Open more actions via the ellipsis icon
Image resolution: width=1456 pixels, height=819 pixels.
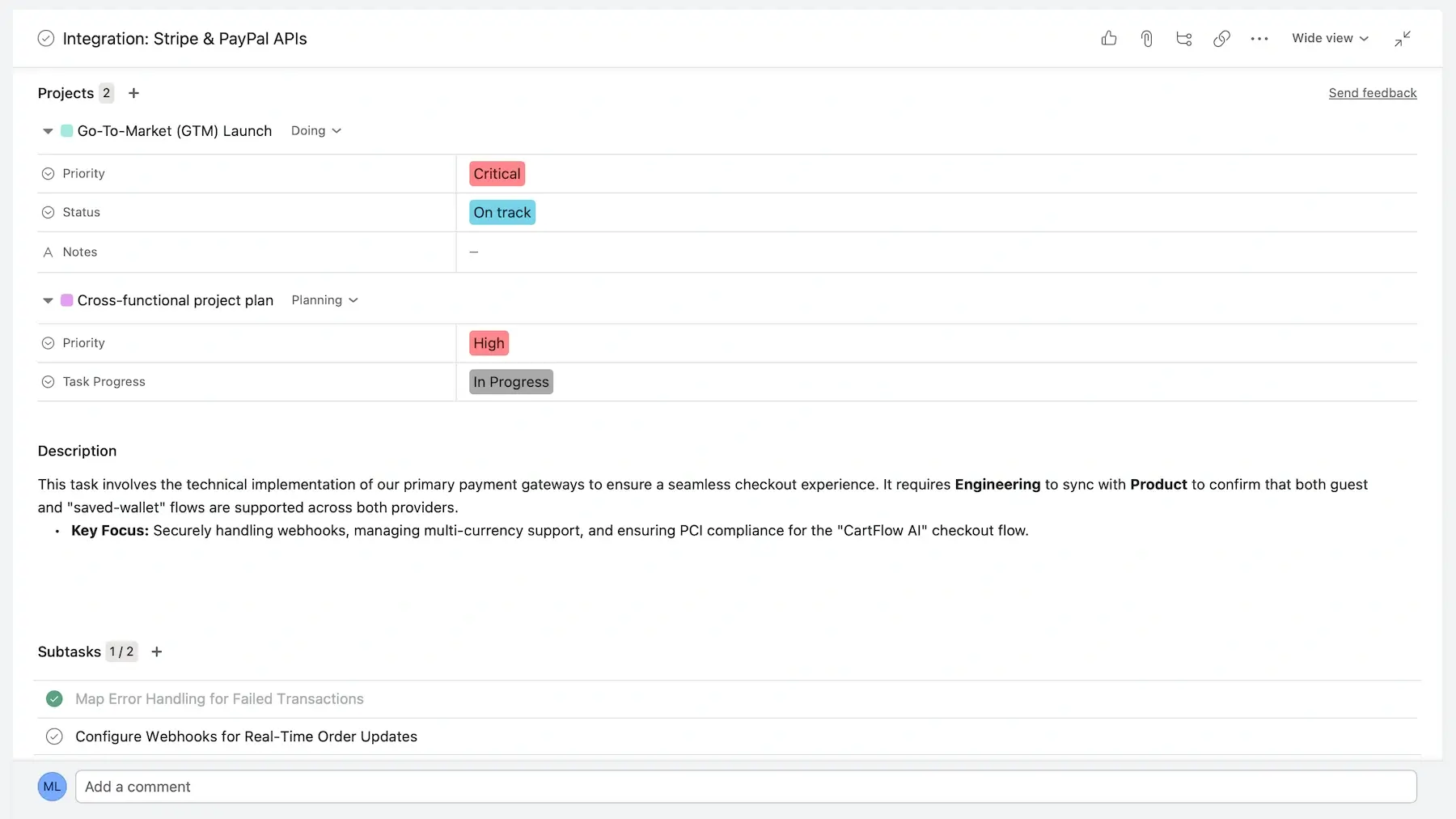pyautogui.click(x=1259, y=38)
